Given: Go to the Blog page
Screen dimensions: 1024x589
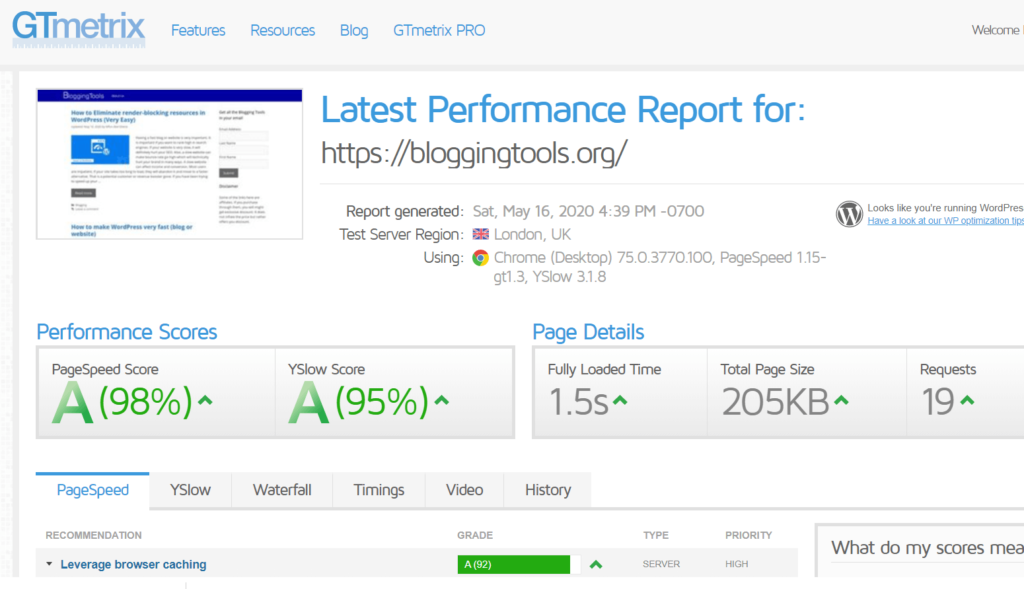Looking at the screenshot, I should pos(354,30).
